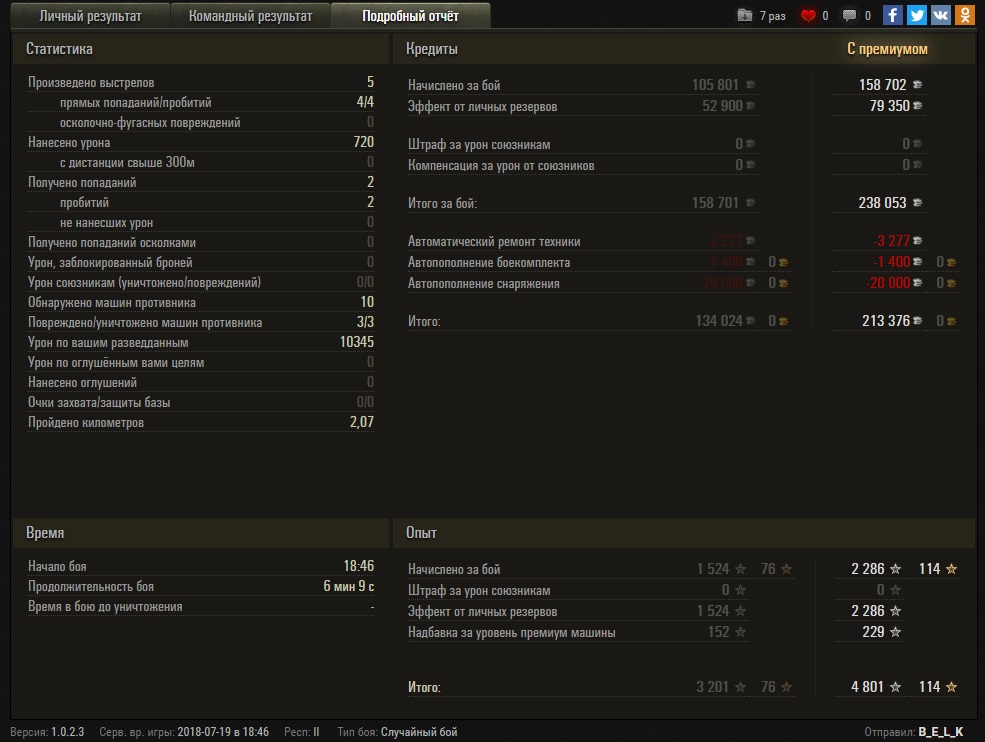The image size is (985, 742).
Task: Click Обнаружено машин противника row
Action: (x=201, y=302)
